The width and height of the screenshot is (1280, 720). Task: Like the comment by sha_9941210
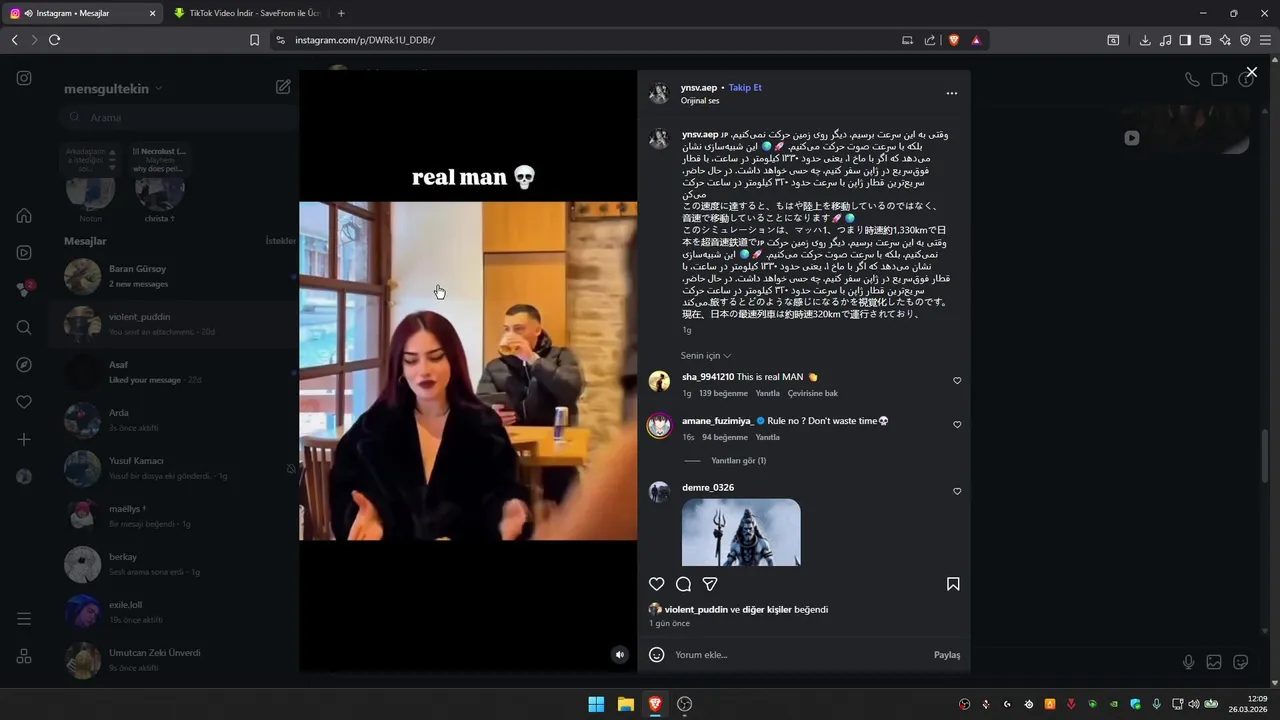click(x=957, y=381)
